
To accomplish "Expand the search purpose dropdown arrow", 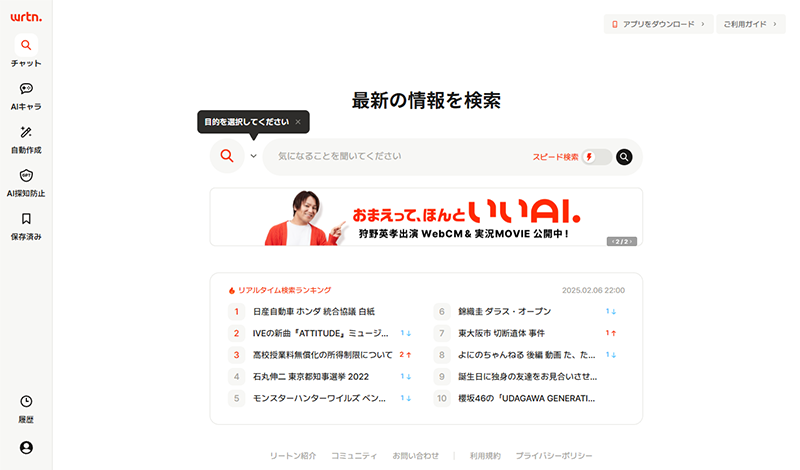I will point(254,156).
